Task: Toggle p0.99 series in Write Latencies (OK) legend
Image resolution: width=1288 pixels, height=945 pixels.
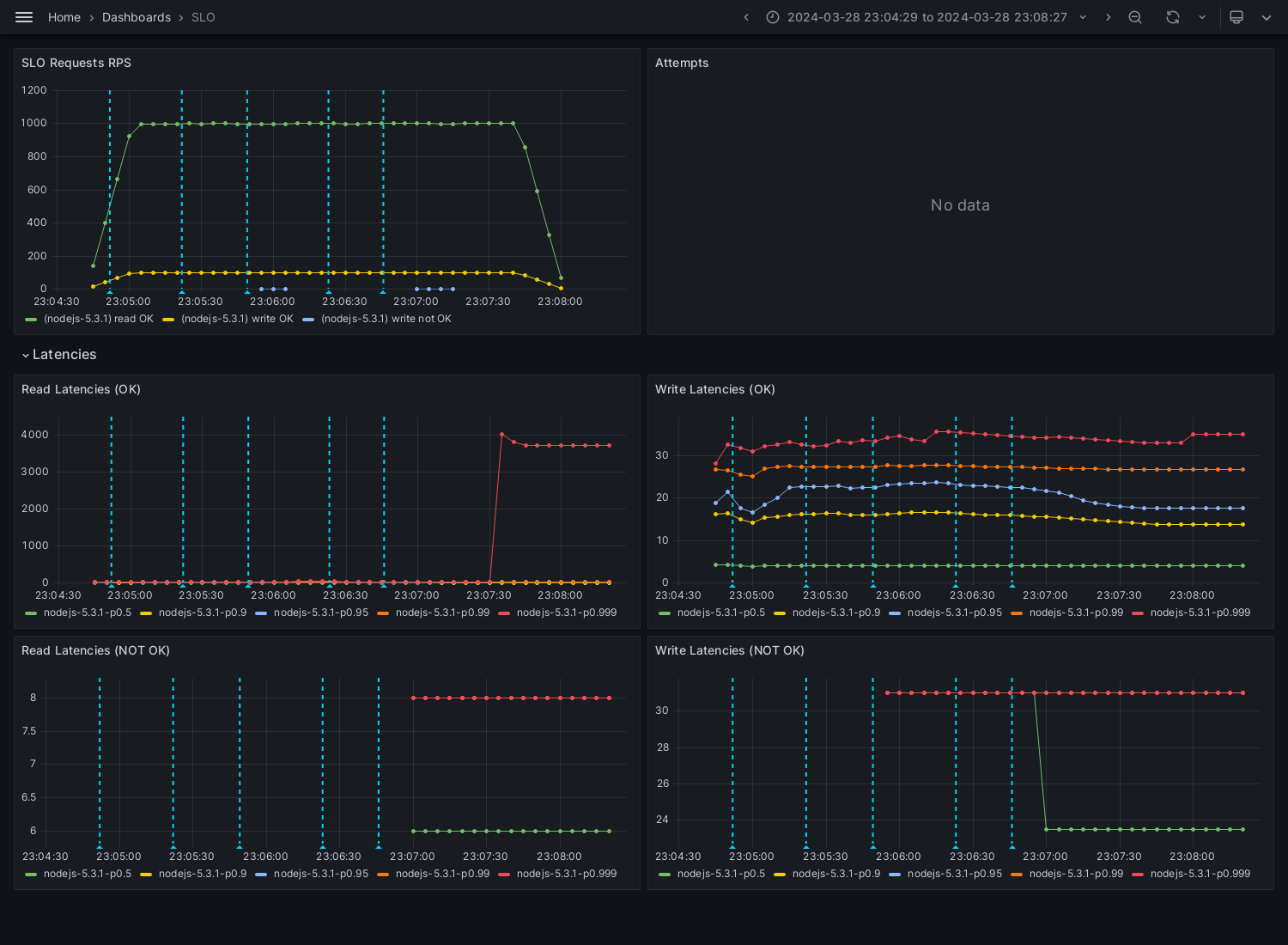Action: point(1076,613)
